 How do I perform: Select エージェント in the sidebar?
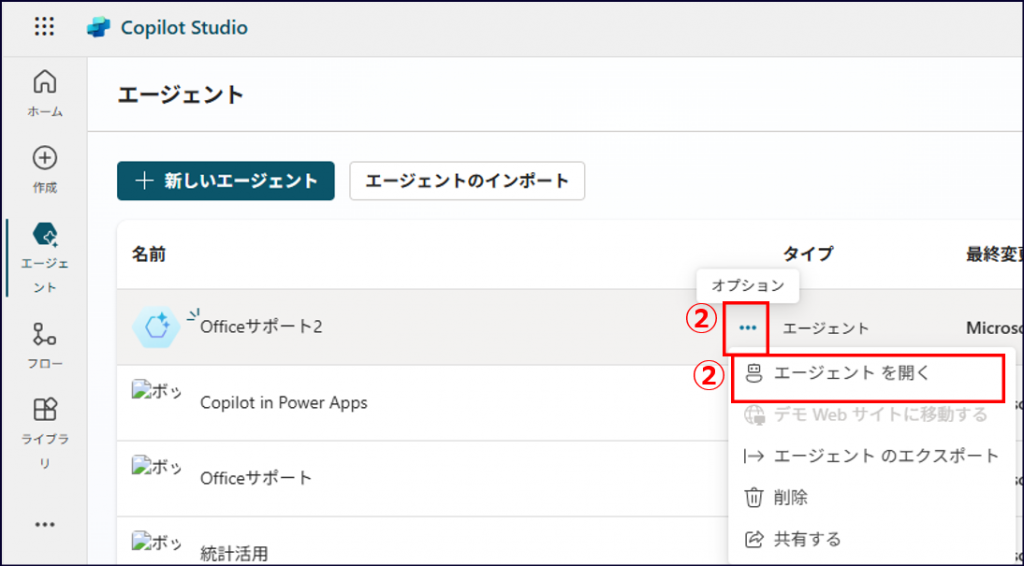click(44, 258)
